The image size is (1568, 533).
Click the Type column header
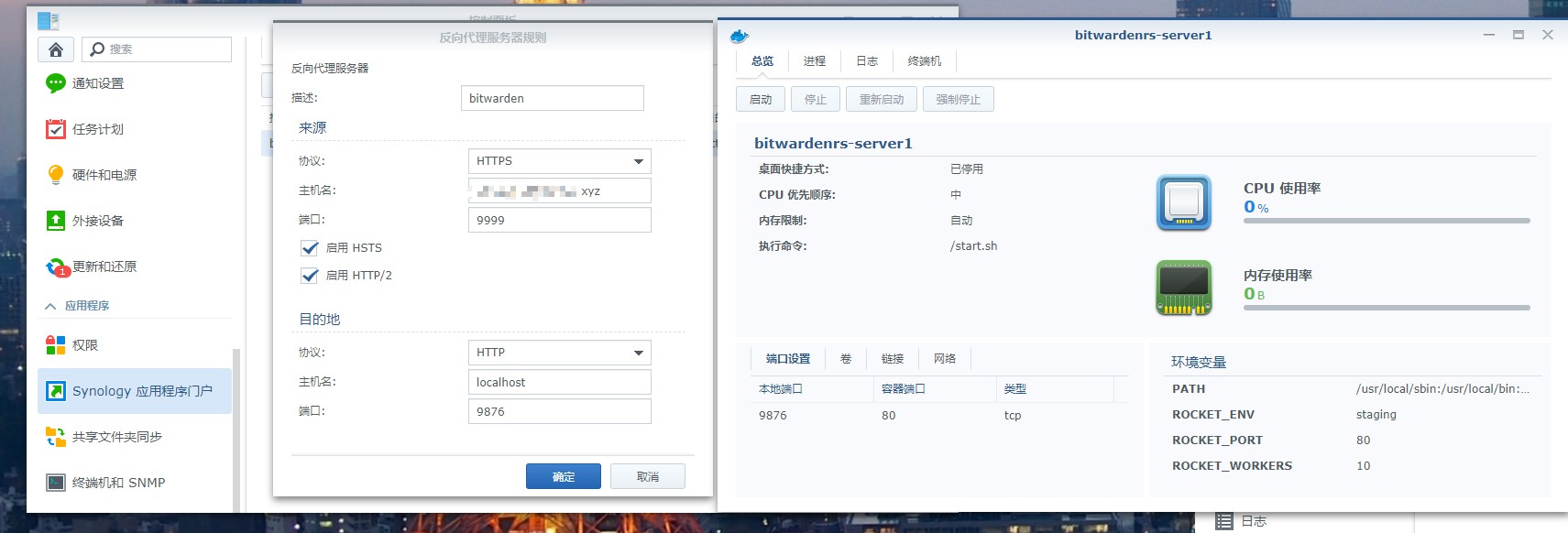1056,389
